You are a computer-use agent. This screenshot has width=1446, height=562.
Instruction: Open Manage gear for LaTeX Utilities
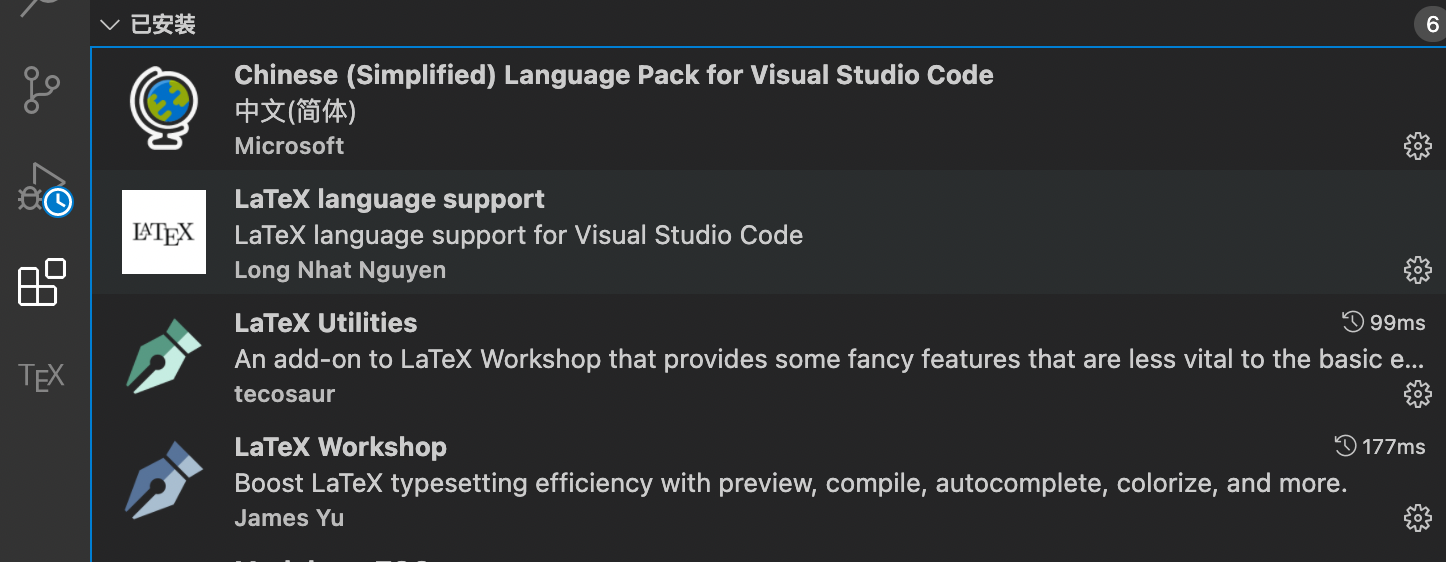click(1417, 394)
